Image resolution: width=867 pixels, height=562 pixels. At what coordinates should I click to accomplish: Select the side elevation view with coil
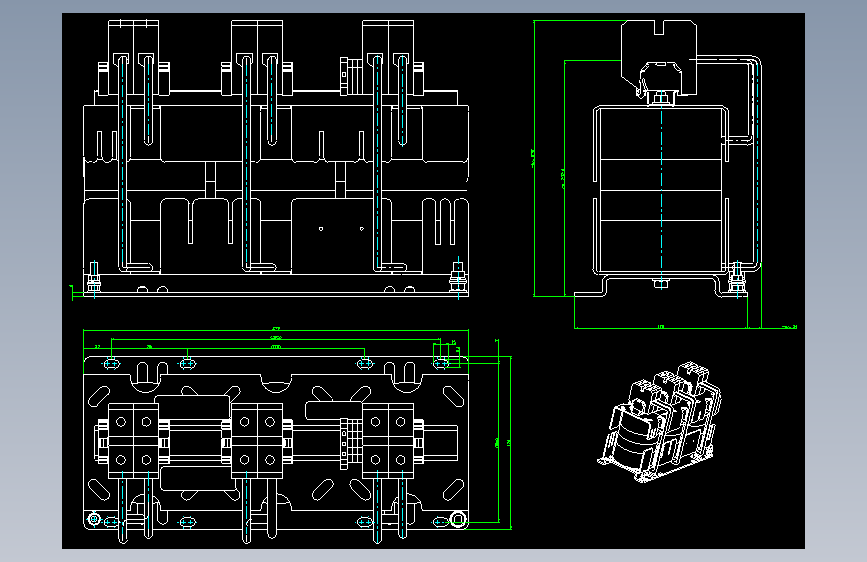668,159
